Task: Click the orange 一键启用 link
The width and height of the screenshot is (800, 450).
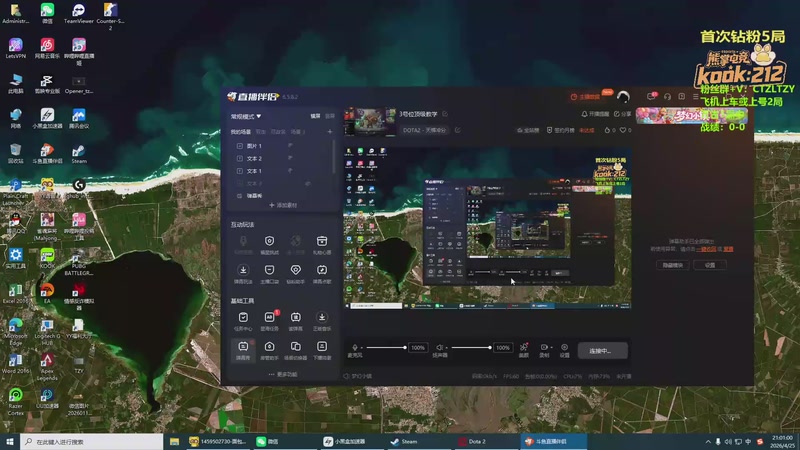Action: 706,249
